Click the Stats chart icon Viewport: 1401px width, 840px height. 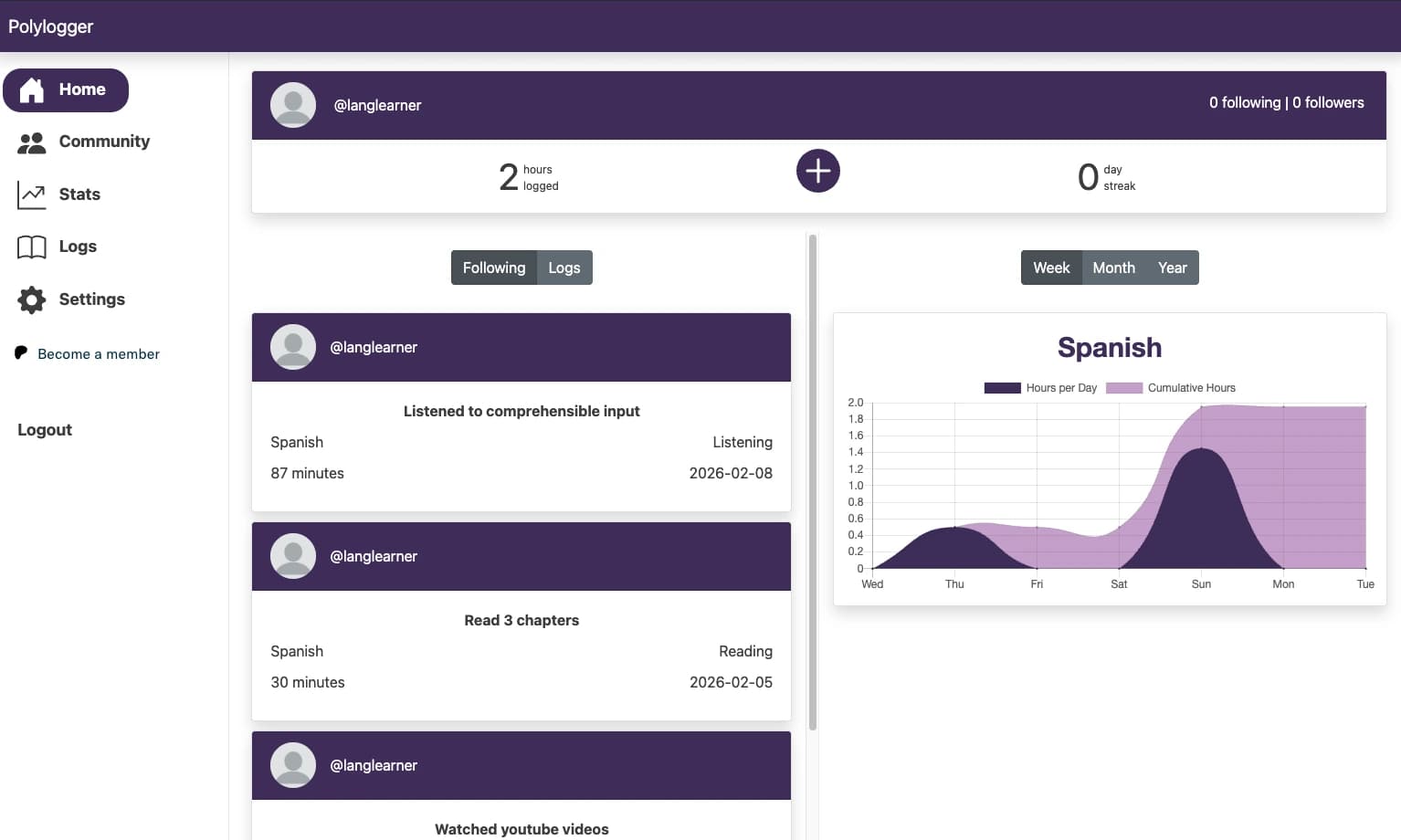pos(31,194)
